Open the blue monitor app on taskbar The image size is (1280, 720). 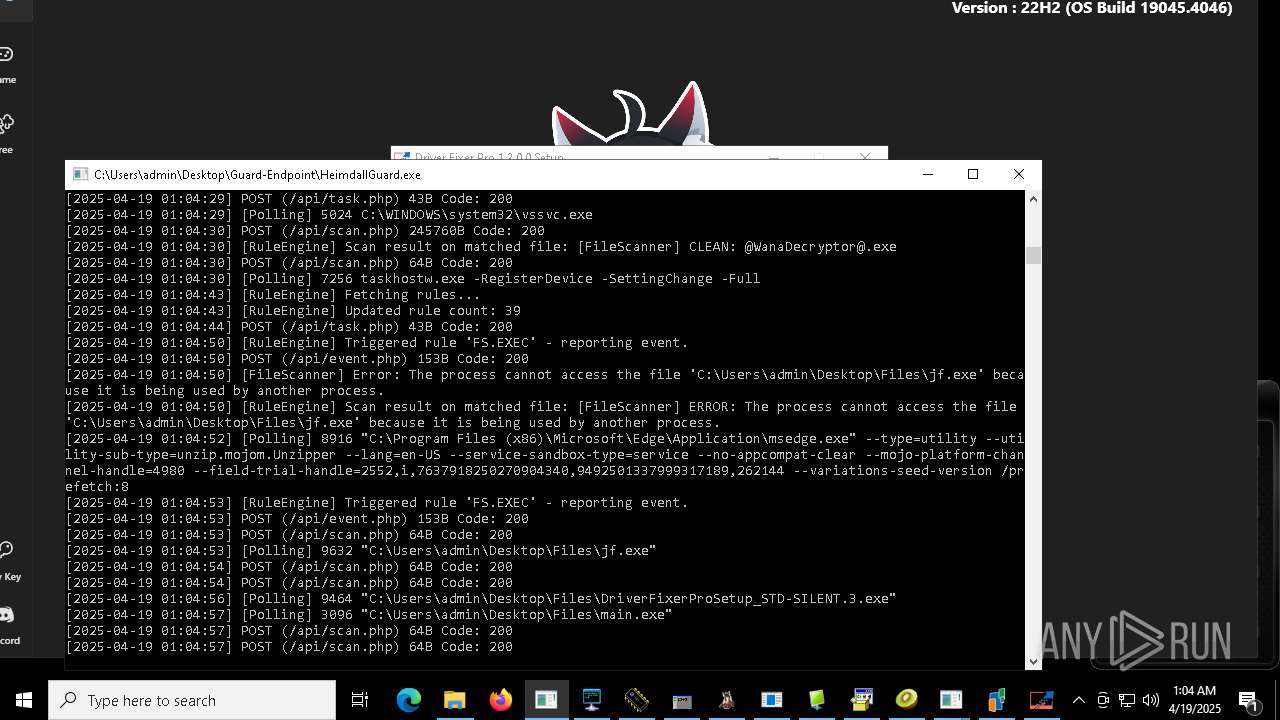[592, 700]
